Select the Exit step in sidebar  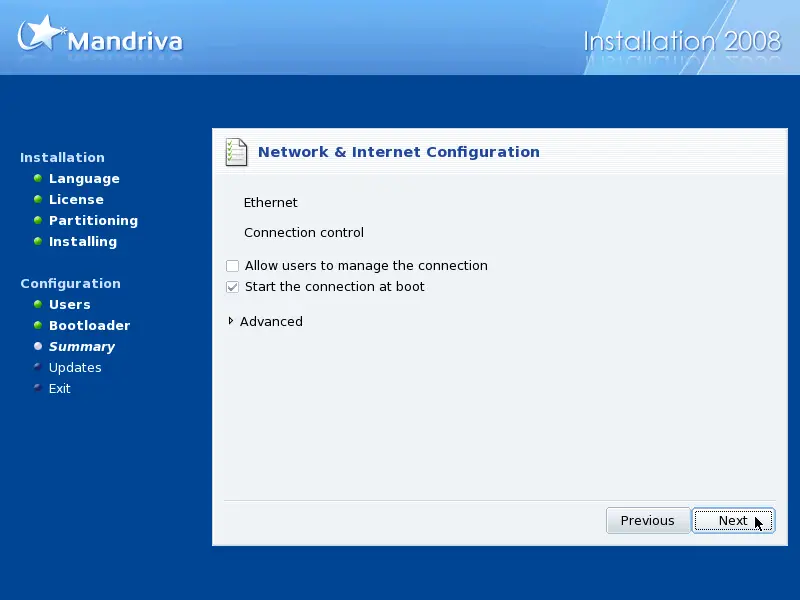pyautogui.click(x=59, y=389)
